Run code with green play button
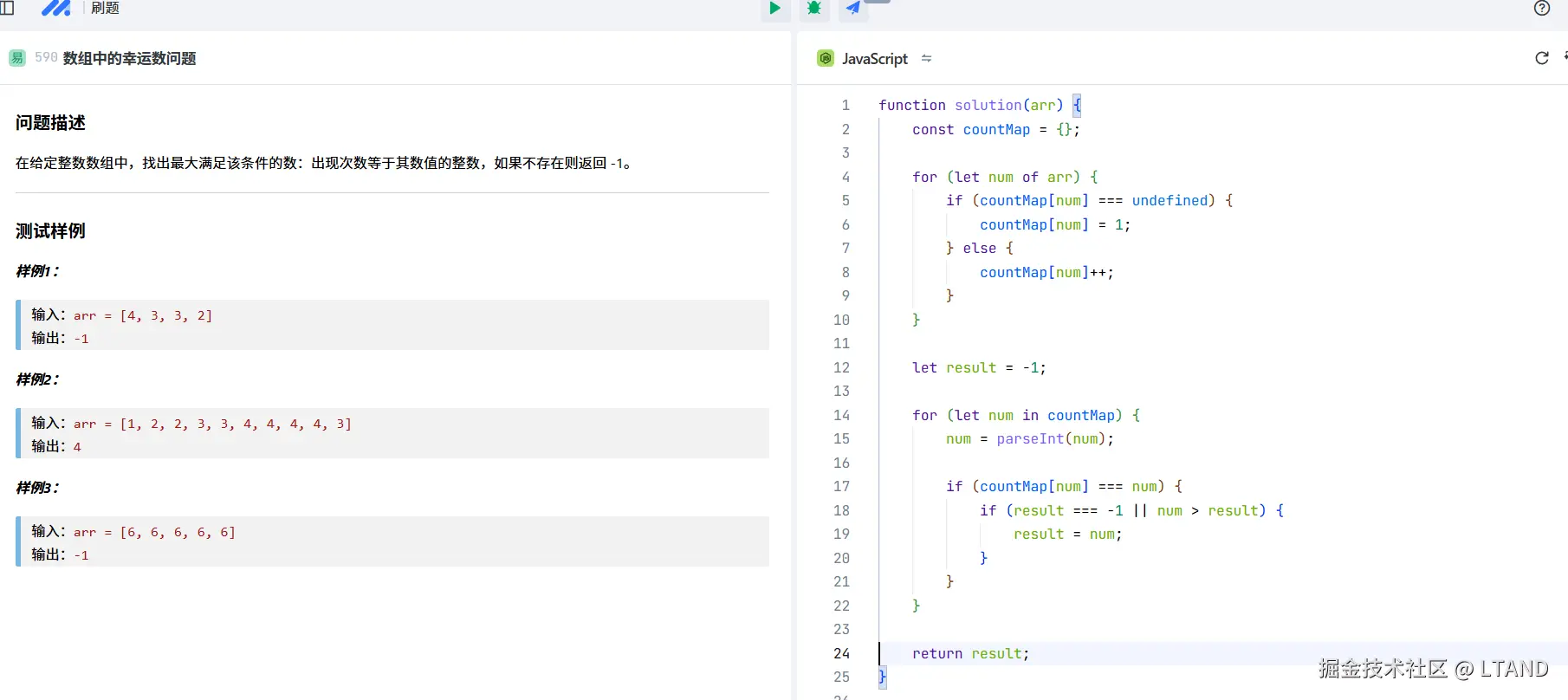This screenshot has width=1568, height=700. [x=774, y=9]
